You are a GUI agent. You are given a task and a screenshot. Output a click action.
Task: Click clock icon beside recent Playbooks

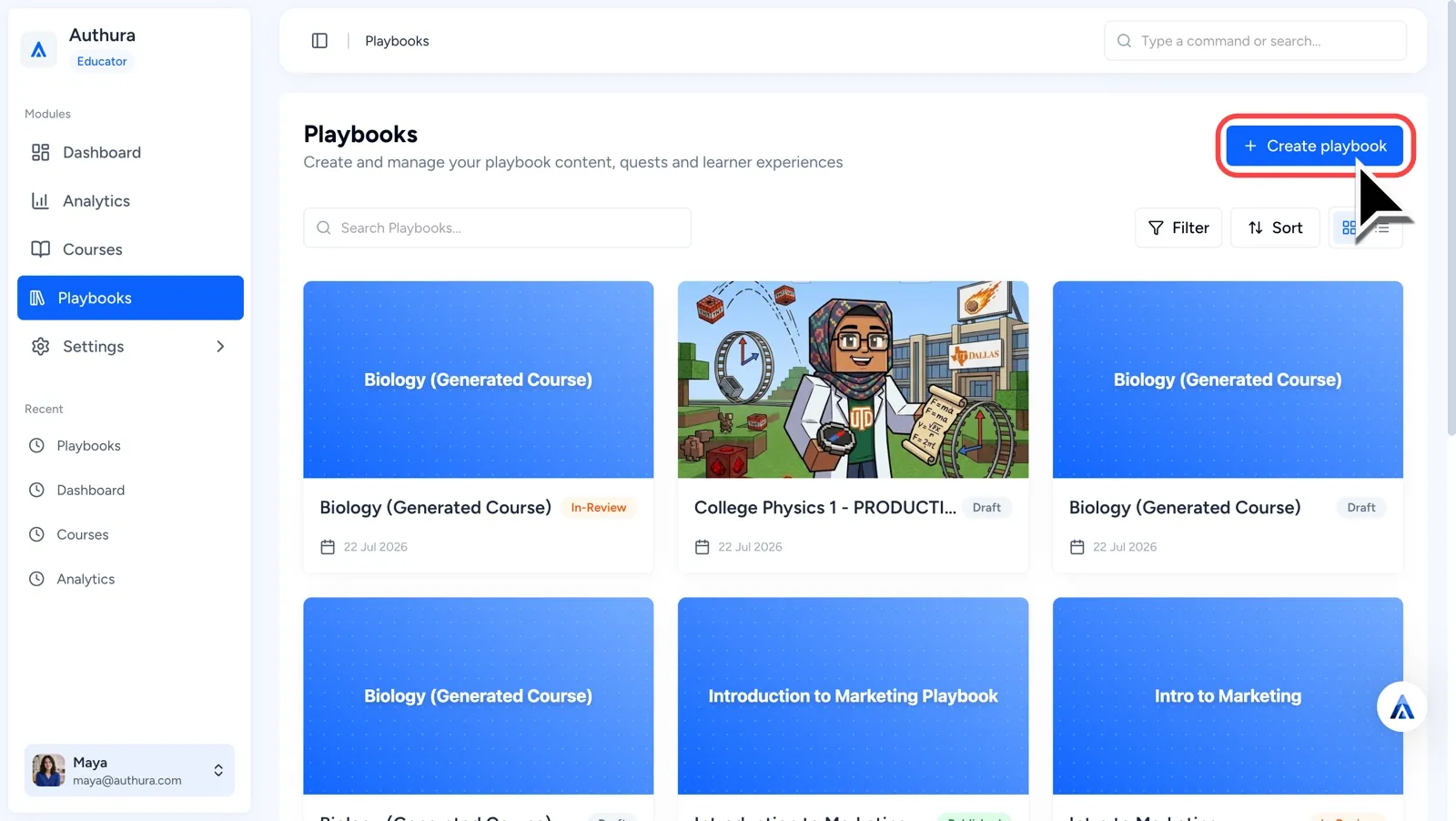click(36, 445)
